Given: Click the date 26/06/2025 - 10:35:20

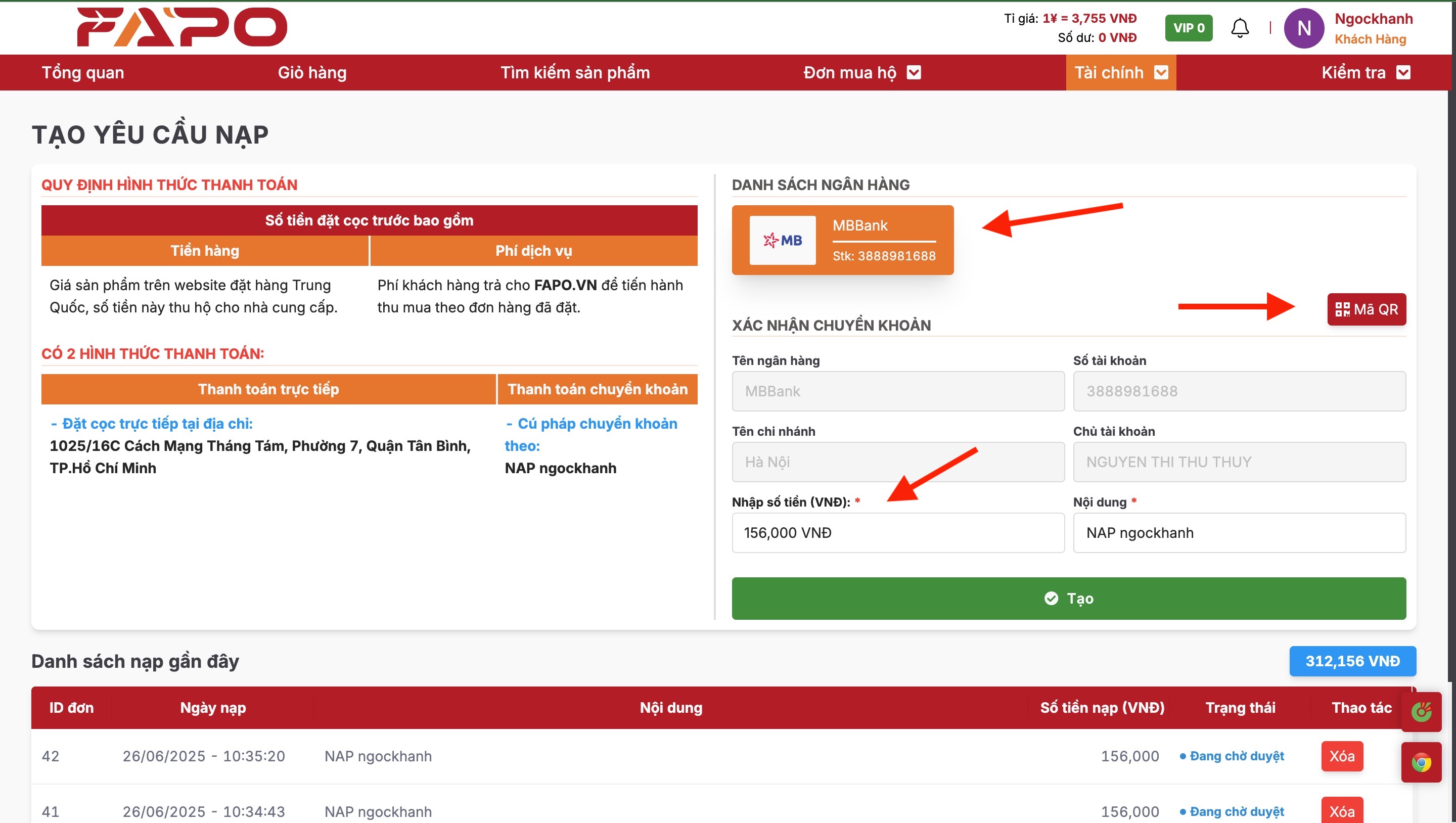Looking at the screenshot, I should click(203, 756).
